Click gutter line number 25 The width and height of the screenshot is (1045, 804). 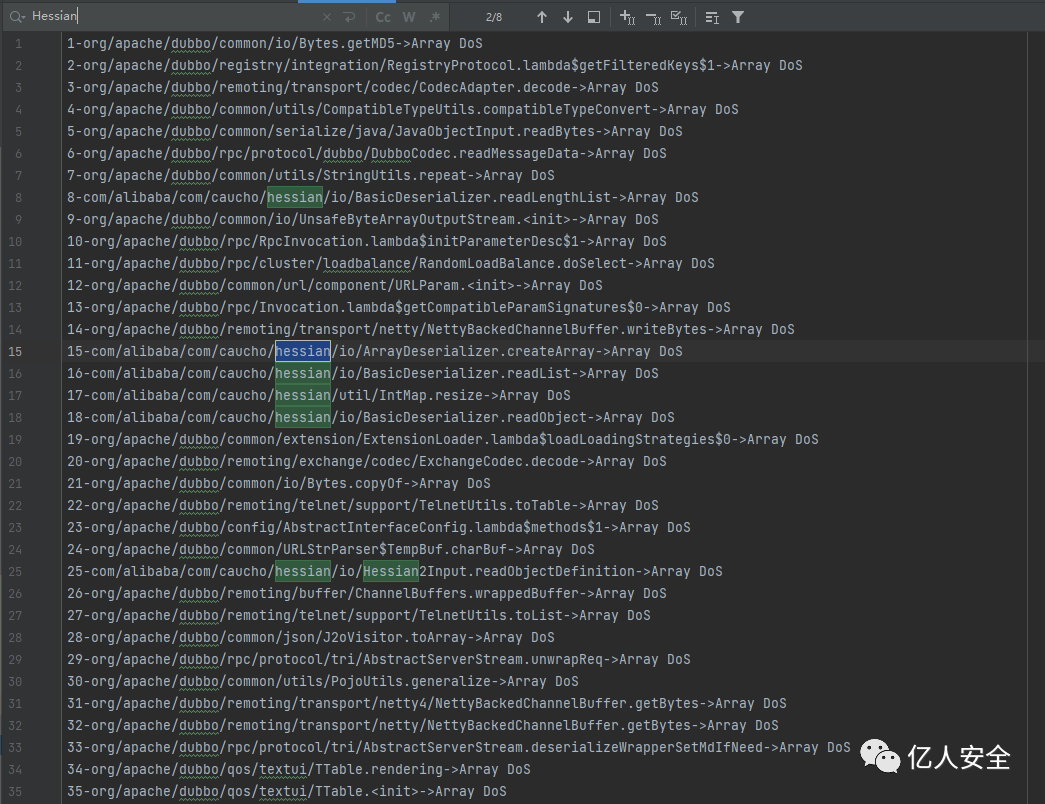[x=15, y=571]
